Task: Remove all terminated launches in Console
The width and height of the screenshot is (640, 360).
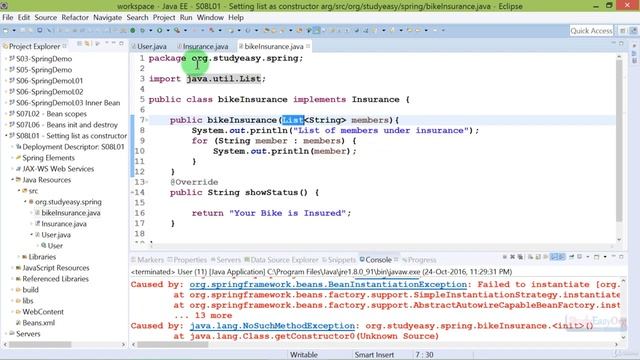Action: [x=520, y=257]
